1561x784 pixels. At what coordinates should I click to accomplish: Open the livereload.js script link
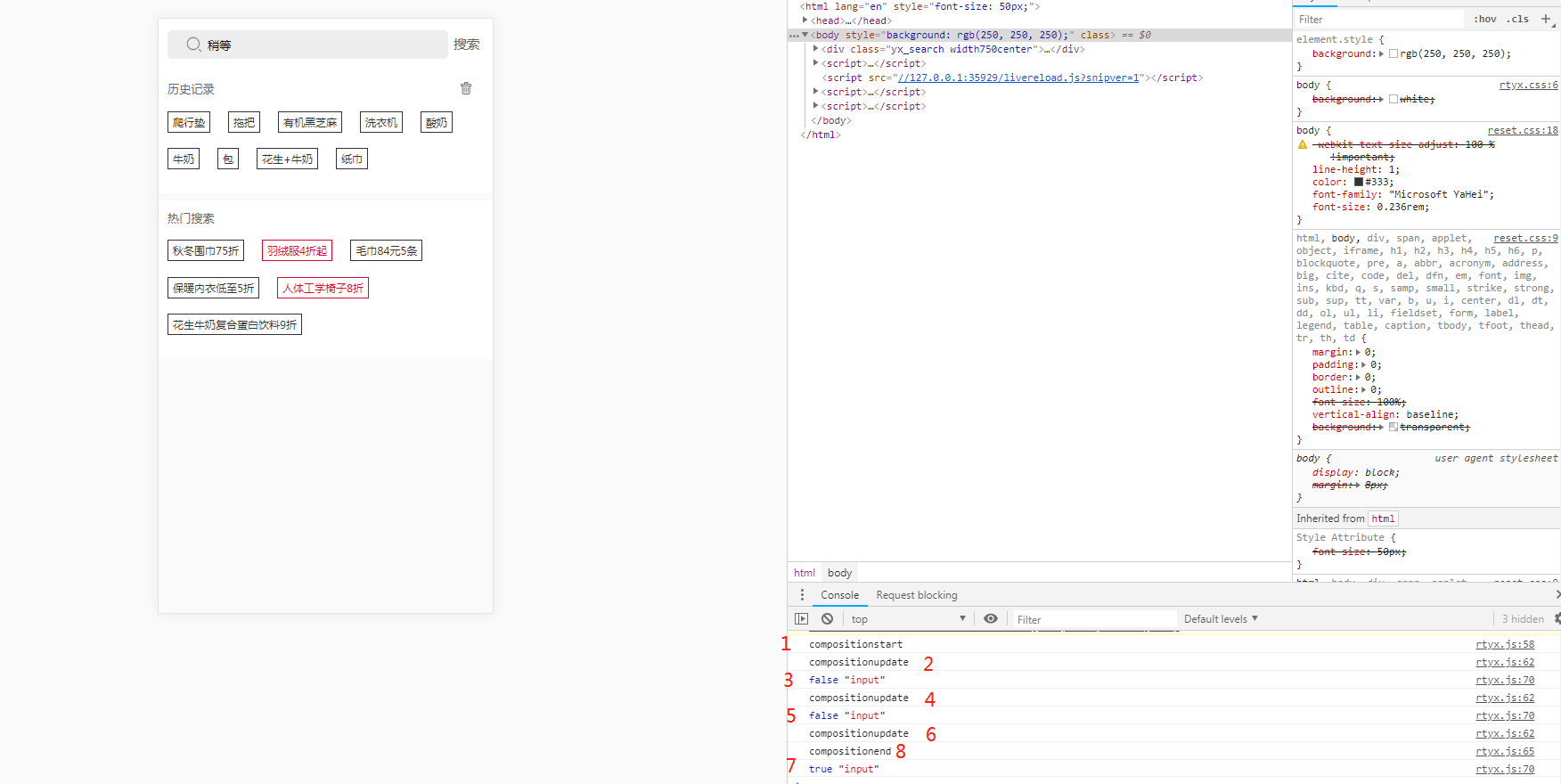[x=1018, y=78]
